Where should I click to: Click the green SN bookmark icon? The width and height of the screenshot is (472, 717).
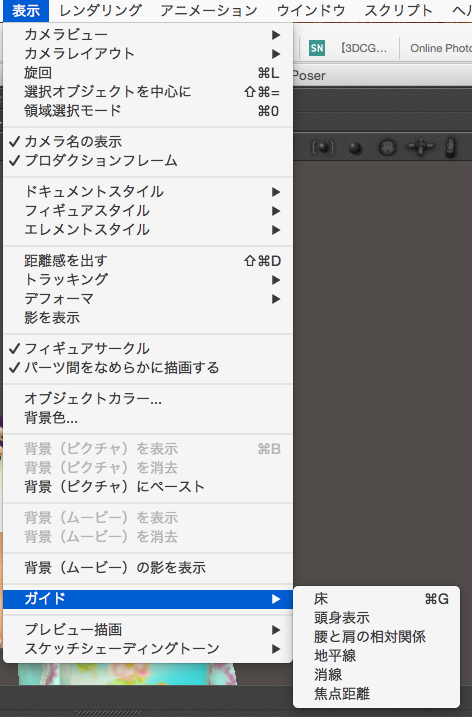(x=317, y=48)
